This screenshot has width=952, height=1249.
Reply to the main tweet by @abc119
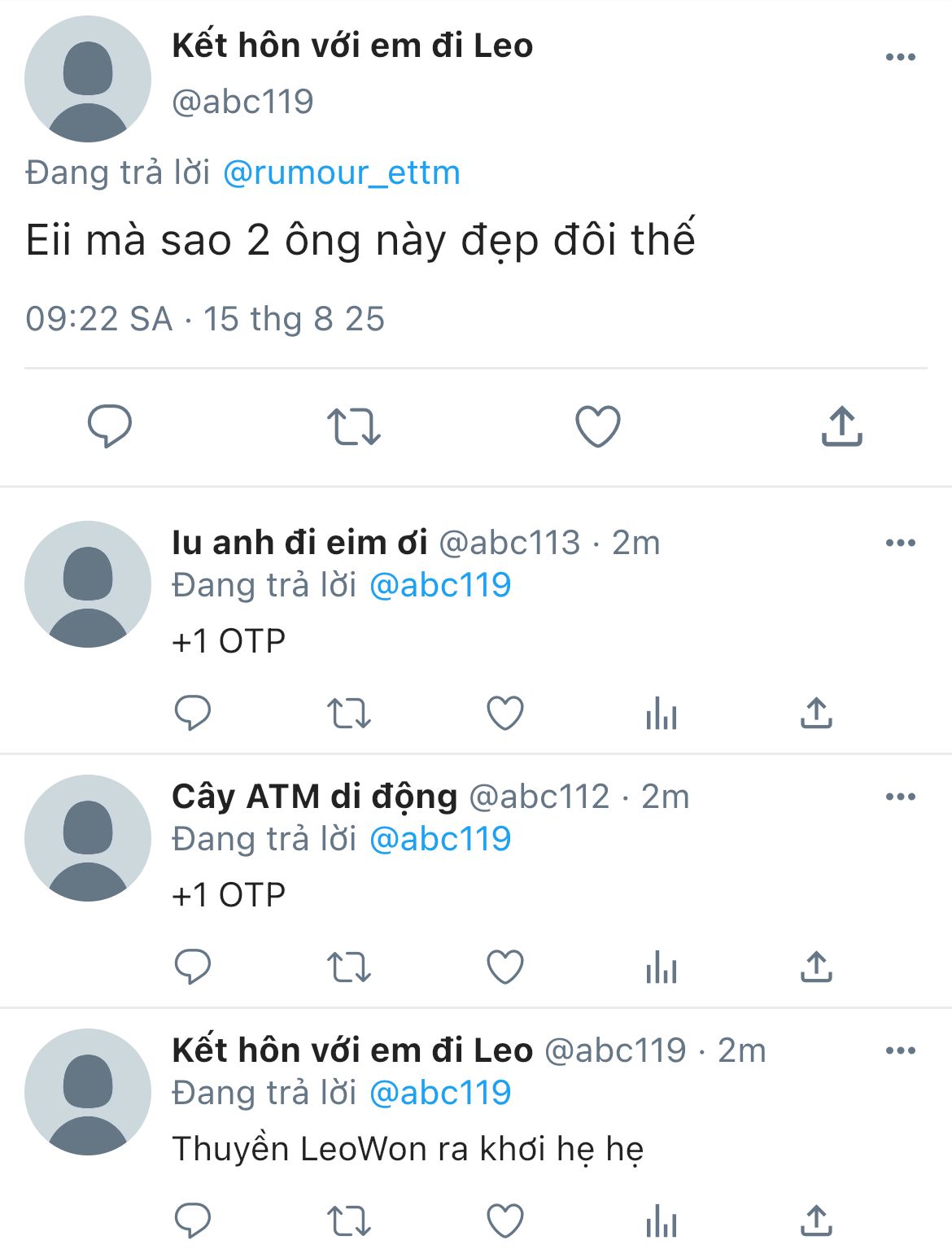coord(110,426)
